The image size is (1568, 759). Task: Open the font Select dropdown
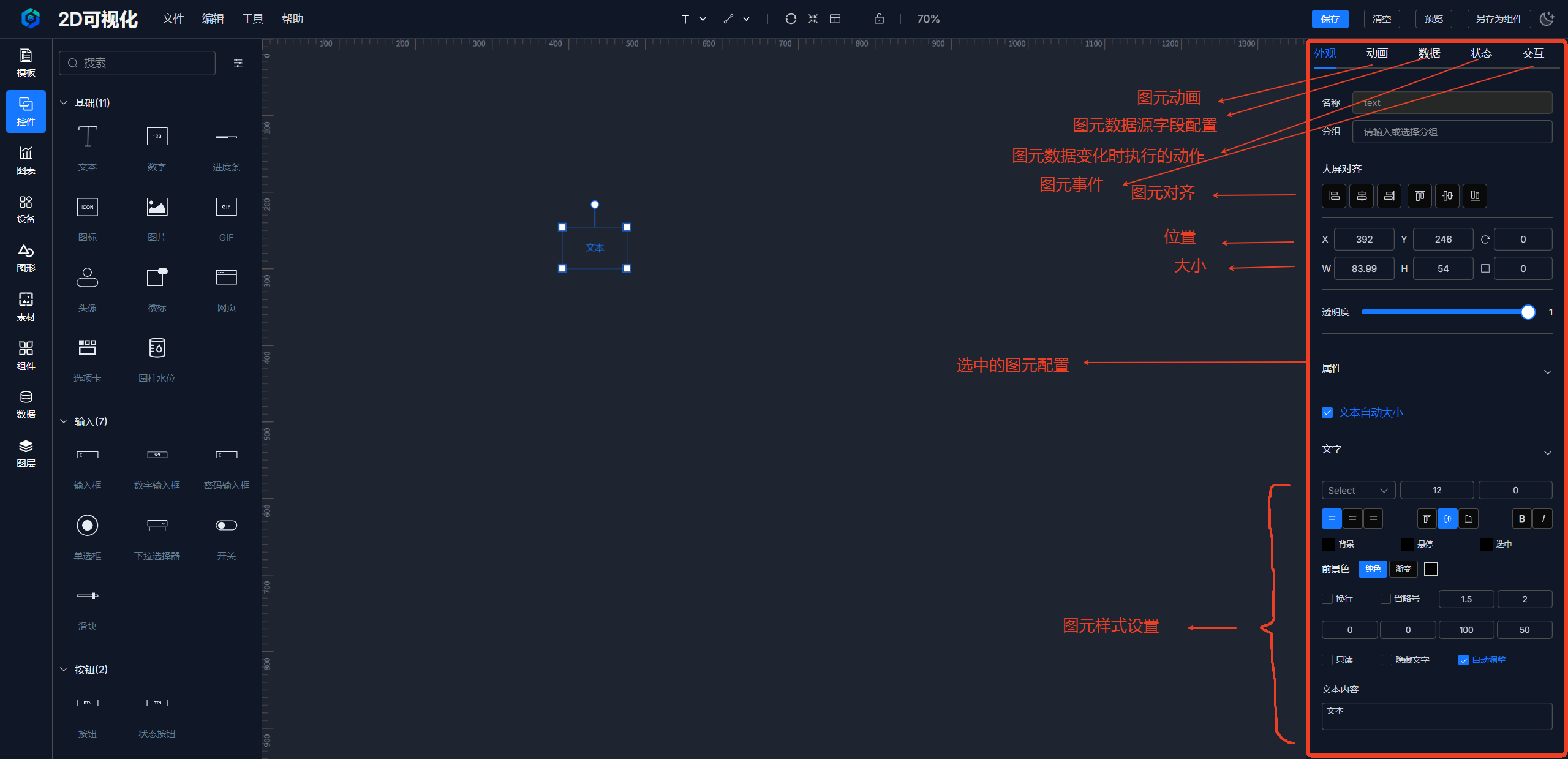click(x=1358, y=490)
